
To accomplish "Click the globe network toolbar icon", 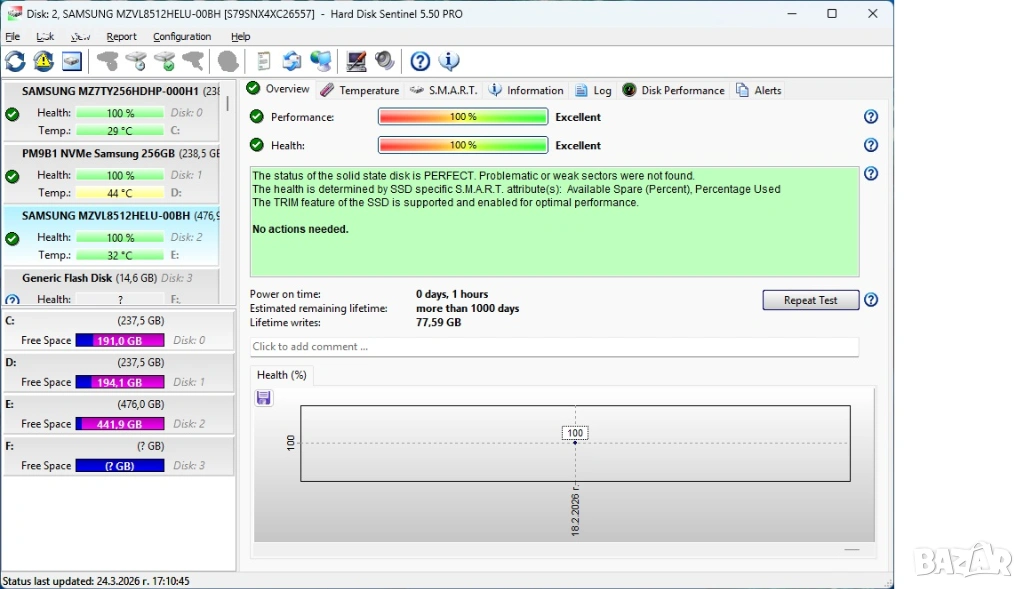I will [x=321, y=62].
